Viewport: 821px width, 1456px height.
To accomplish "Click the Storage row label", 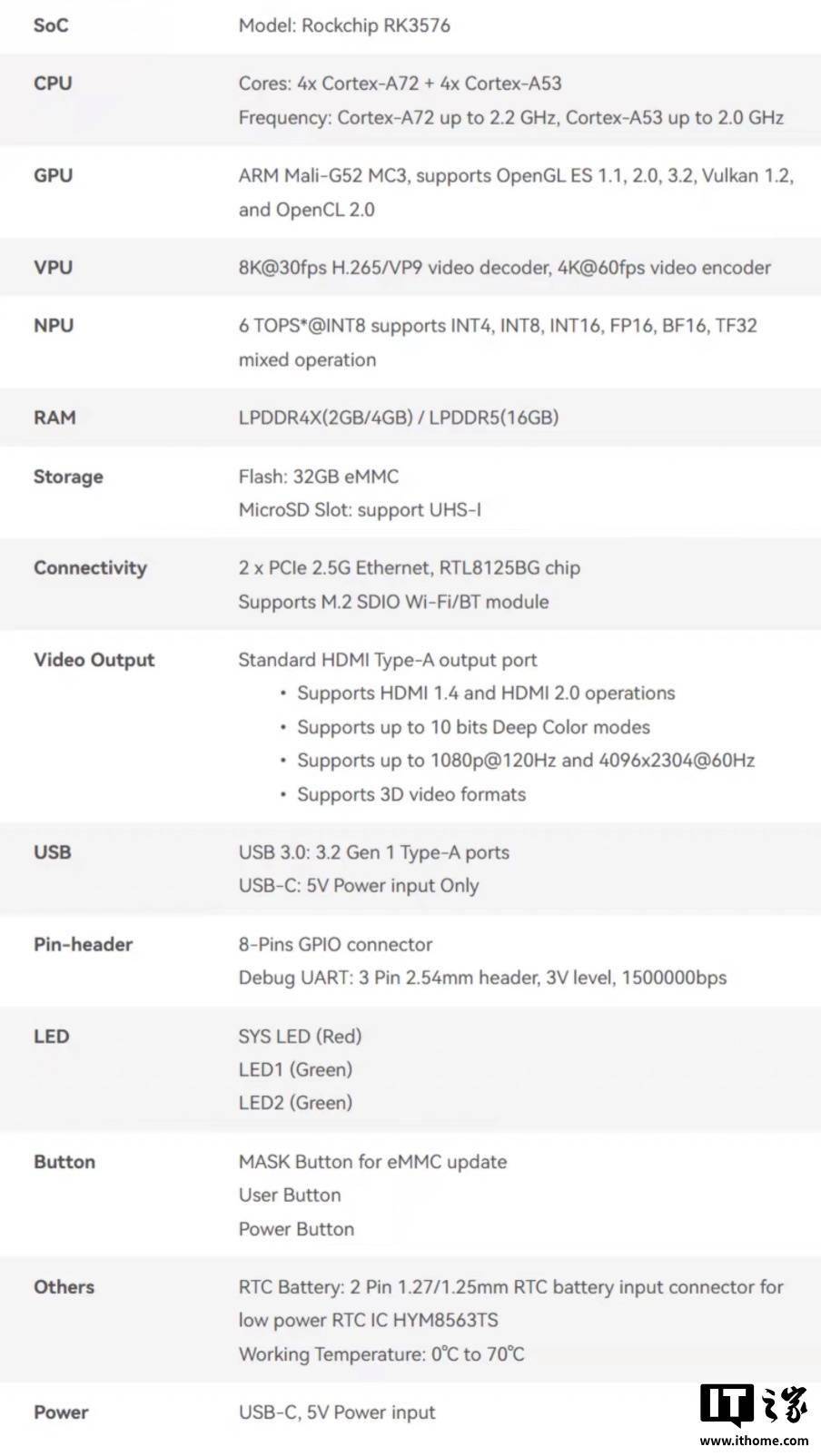I will coord(68,477).
